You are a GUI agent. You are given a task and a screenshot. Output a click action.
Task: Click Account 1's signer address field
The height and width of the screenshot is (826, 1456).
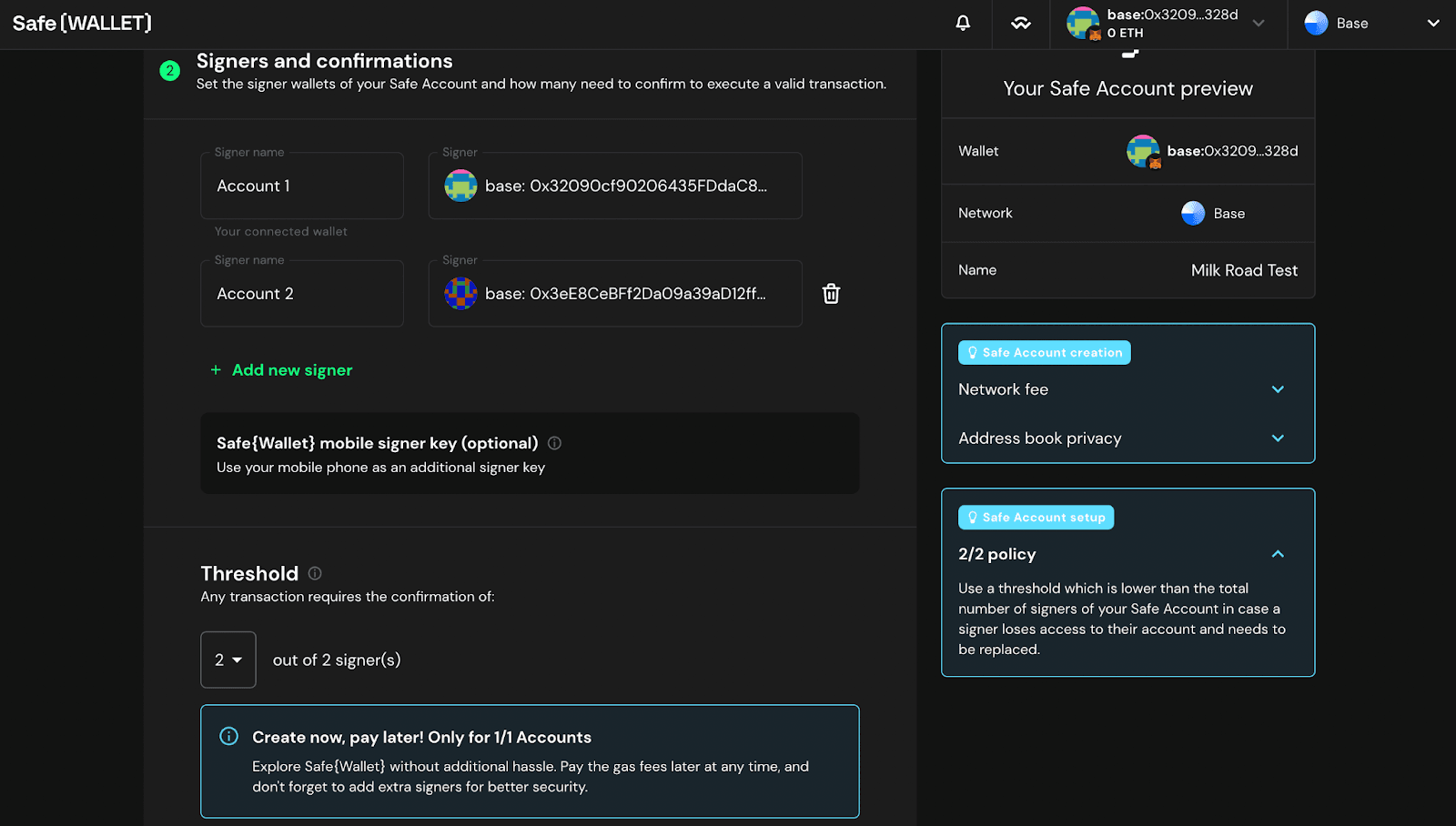pos(628,186)
